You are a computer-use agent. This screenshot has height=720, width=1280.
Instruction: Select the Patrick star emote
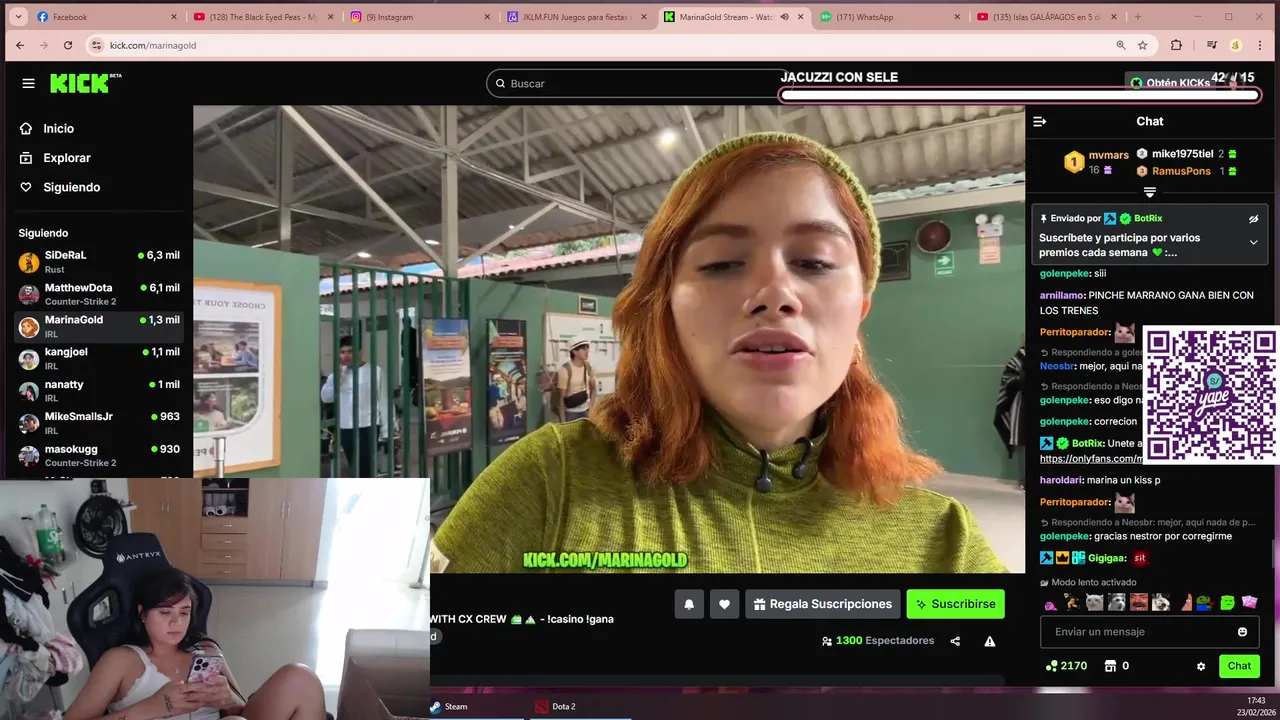1186,602
